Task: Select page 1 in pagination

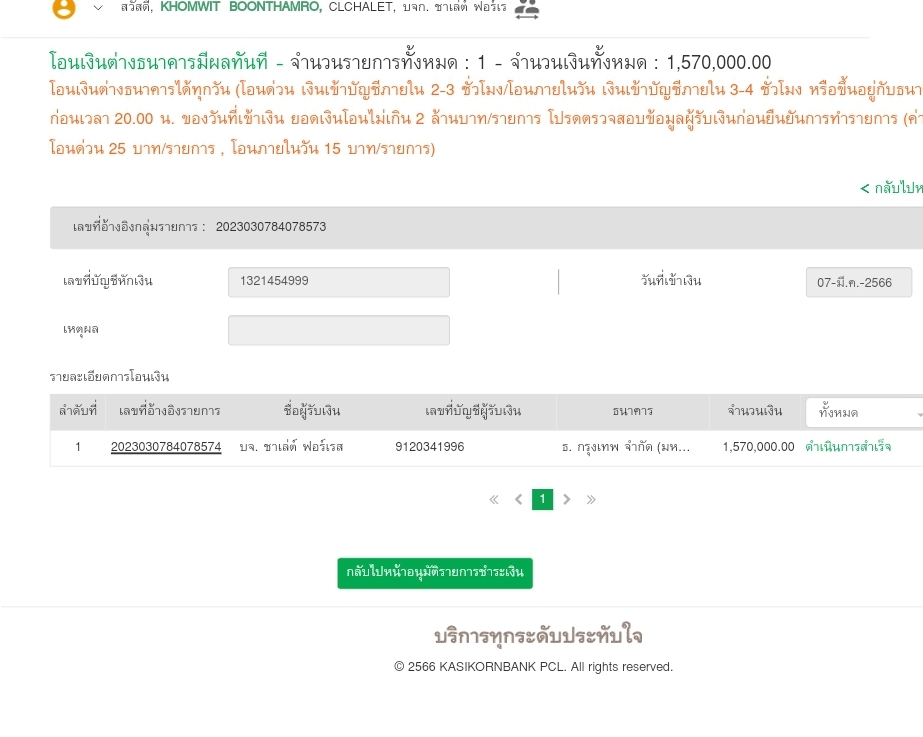Action: (x=542, y=499)
